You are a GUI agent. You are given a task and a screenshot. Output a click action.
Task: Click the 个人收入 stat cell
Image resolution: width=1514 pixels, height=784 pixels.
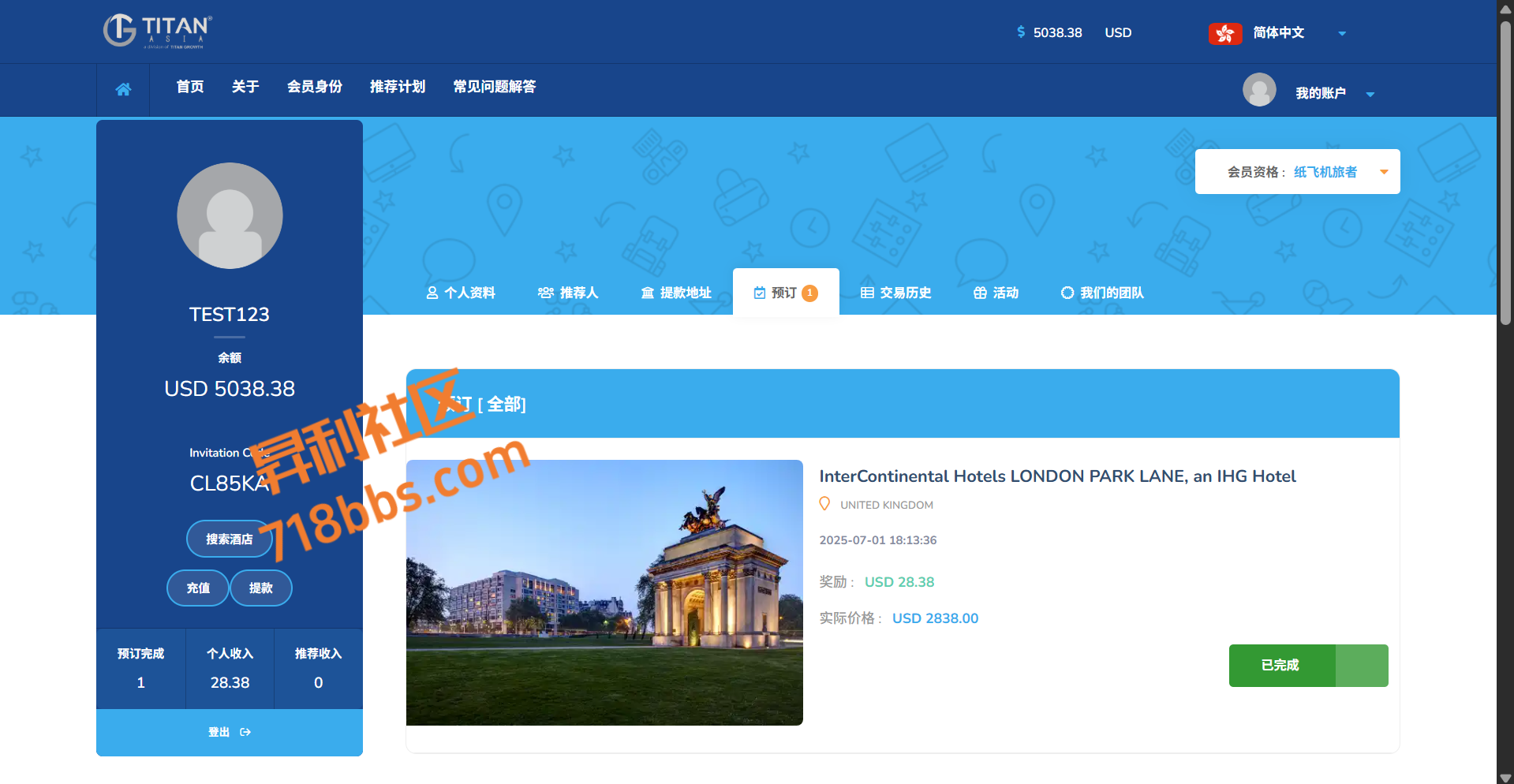230,669
